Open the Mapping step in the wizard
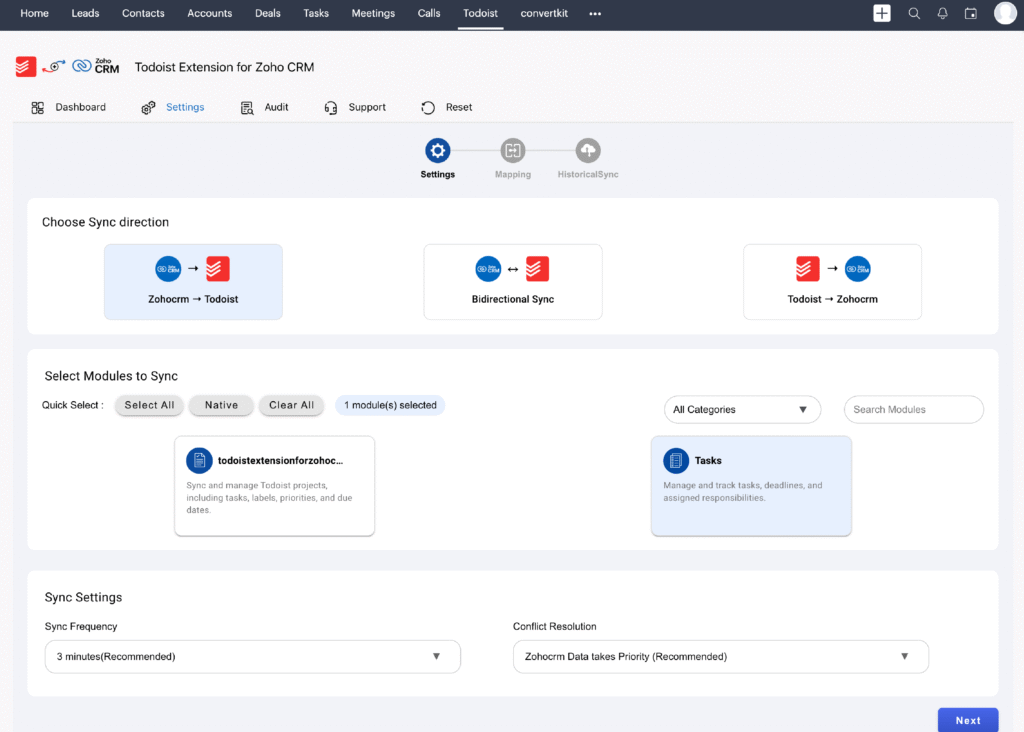This screenshot has width=1024, height=732. click(x=512, y=151)
